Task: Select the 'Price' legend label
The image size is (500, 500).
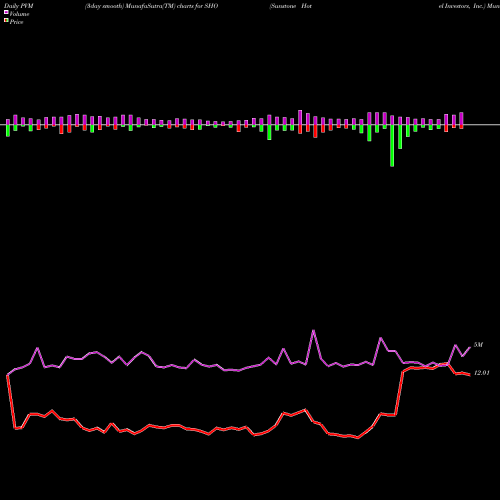Action: (16, 22)
